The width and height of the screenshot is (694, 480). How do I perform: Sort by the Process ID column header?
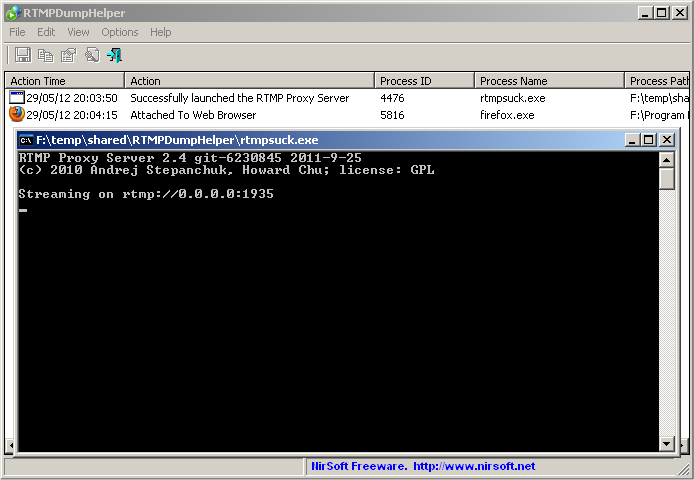click(424, 81)
